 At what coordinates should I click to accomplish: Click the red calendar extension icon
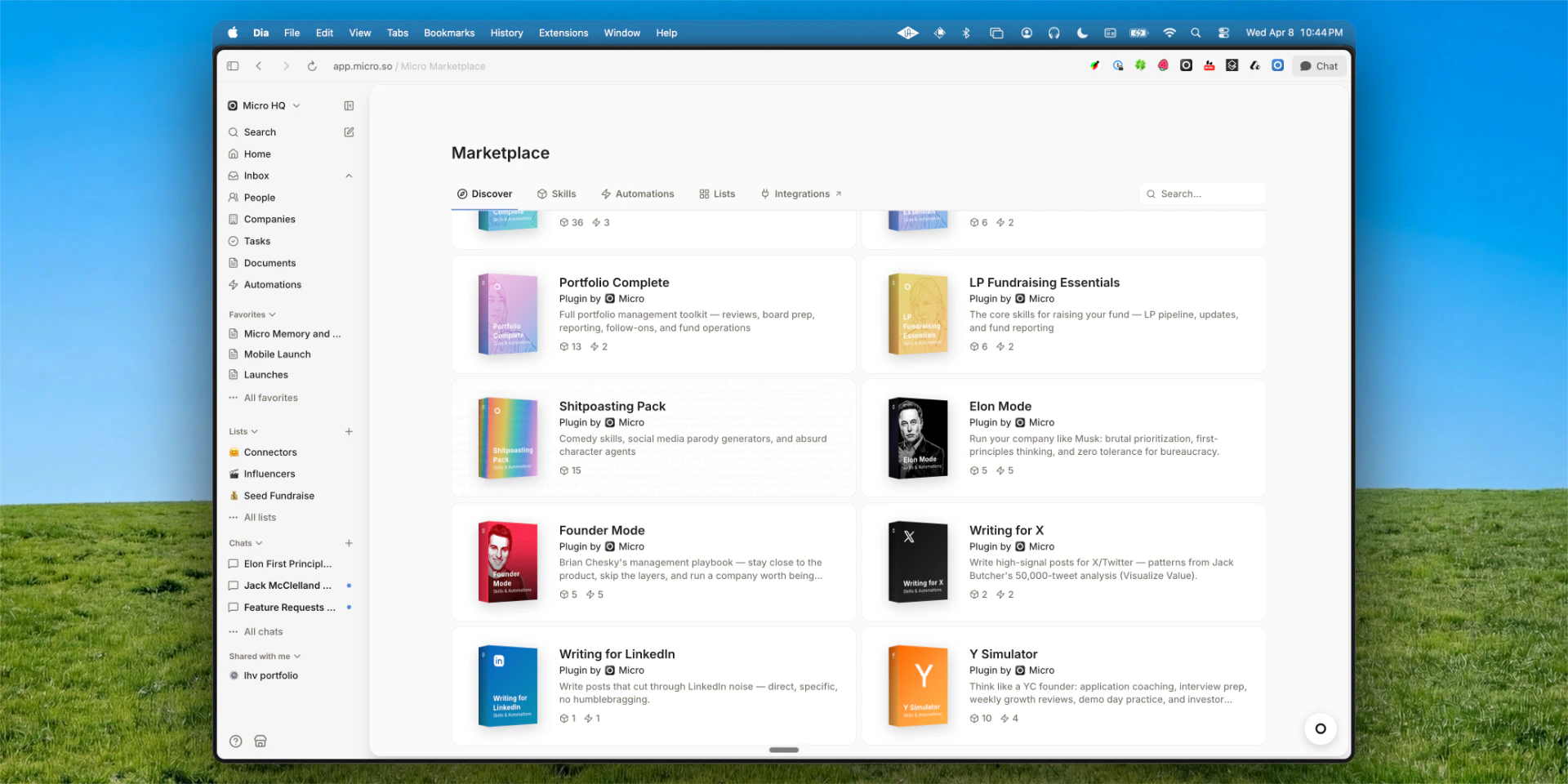click(x=1209, y=65)
